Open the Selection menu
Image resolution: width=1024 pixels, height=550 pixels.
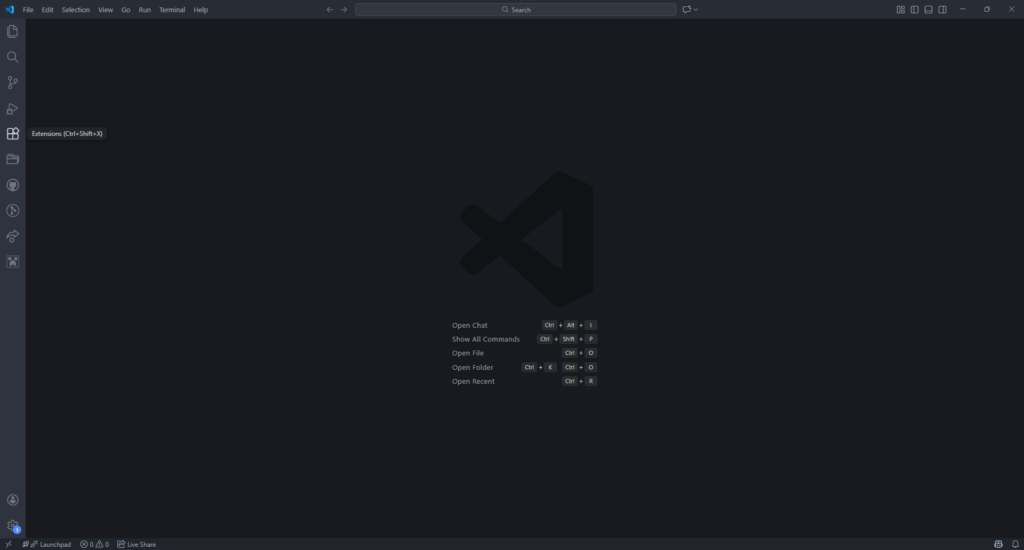75,9
